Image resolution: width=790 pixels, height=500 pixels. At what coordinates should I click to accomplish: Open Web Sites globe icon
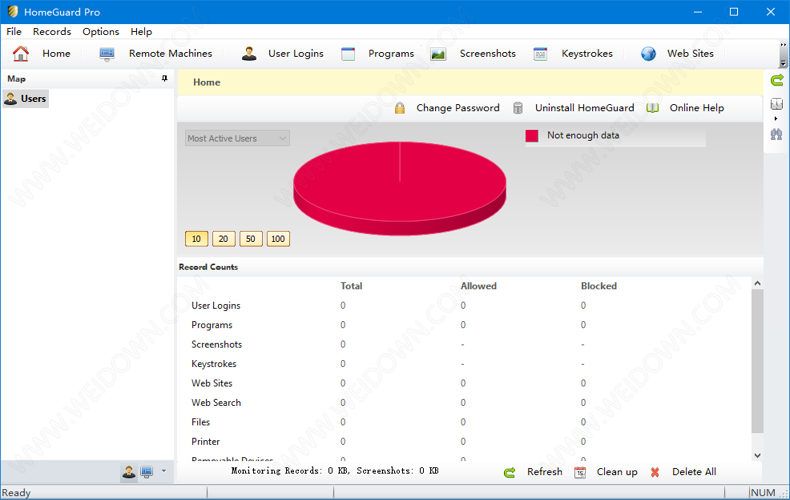(648, 54)
